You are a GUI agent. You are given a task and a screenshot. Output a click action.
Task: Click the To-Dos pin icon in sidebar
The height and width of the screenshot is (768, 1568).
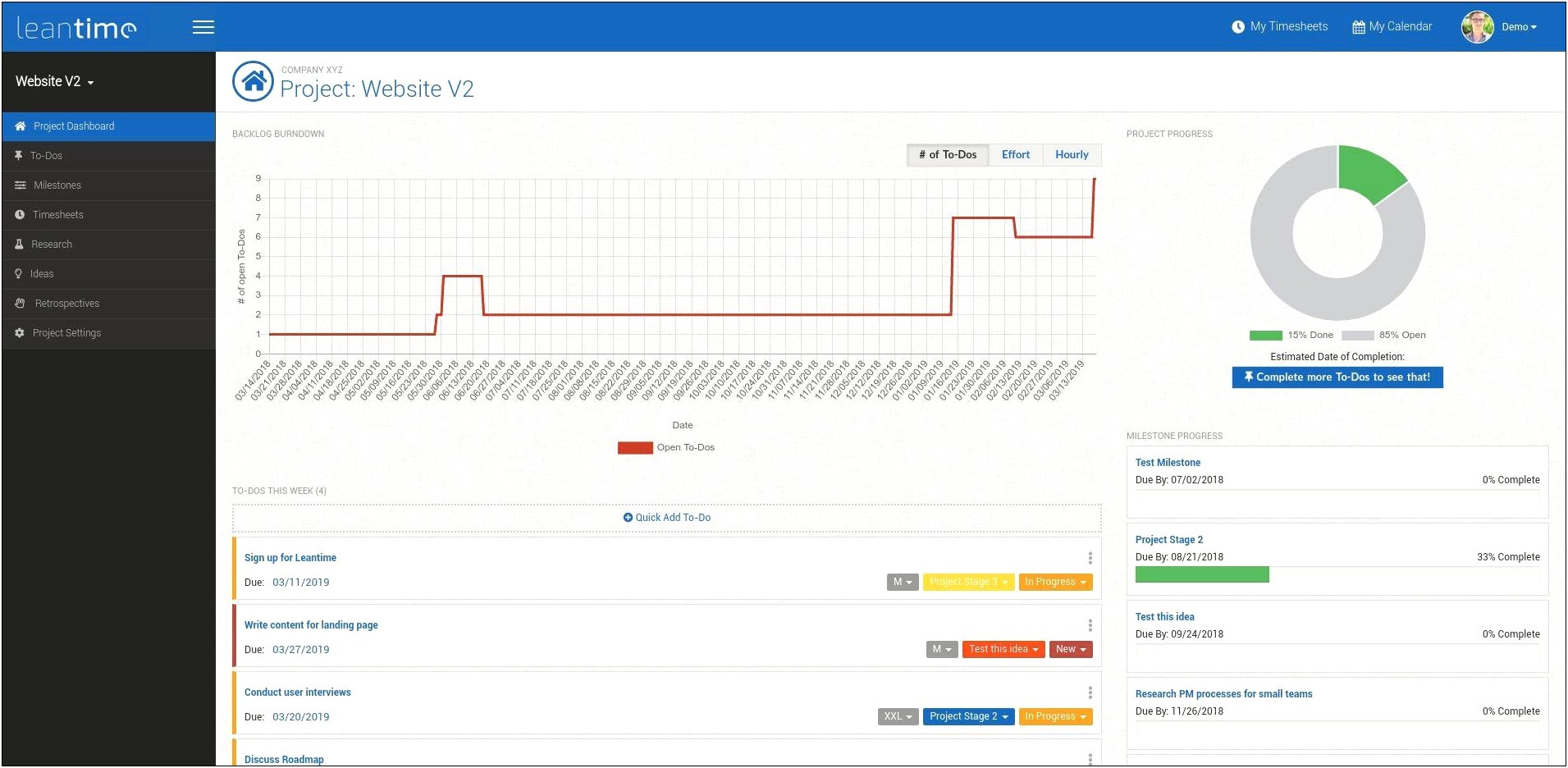click(x=18, y=156)
